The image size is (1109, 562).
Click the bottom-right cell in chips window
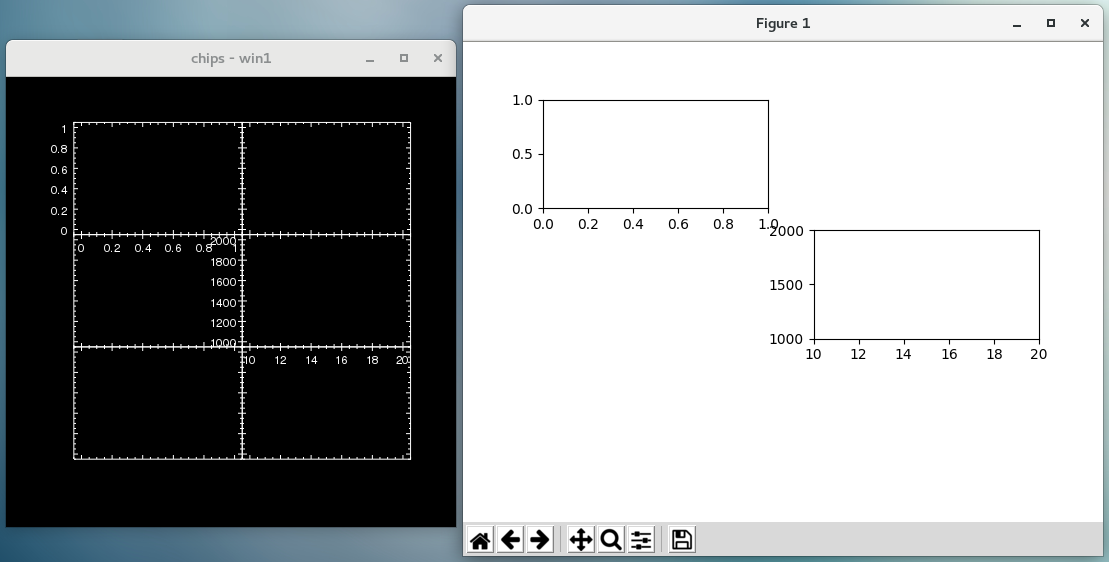click(x=327, y=410)
